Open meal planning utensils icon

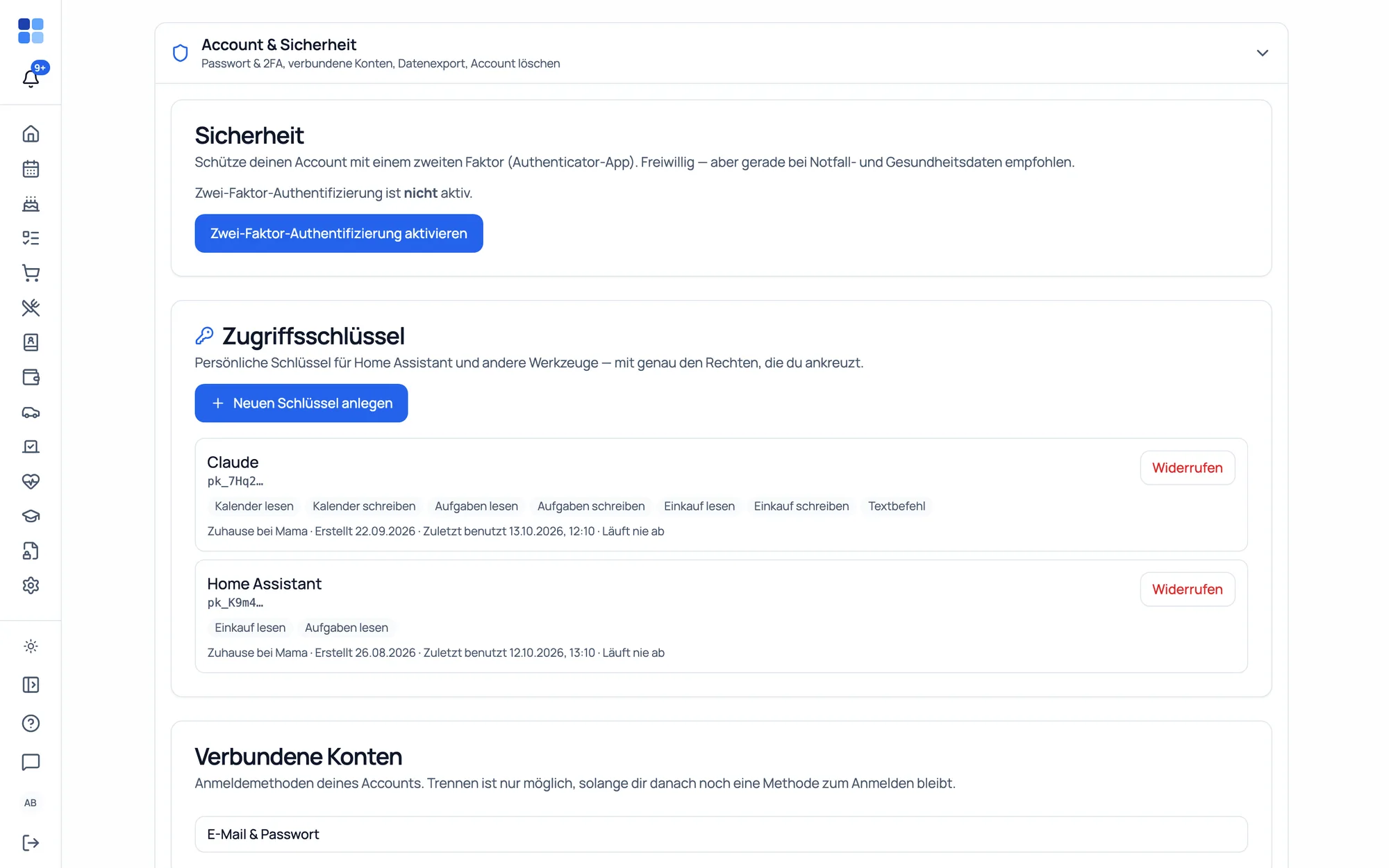31,308
